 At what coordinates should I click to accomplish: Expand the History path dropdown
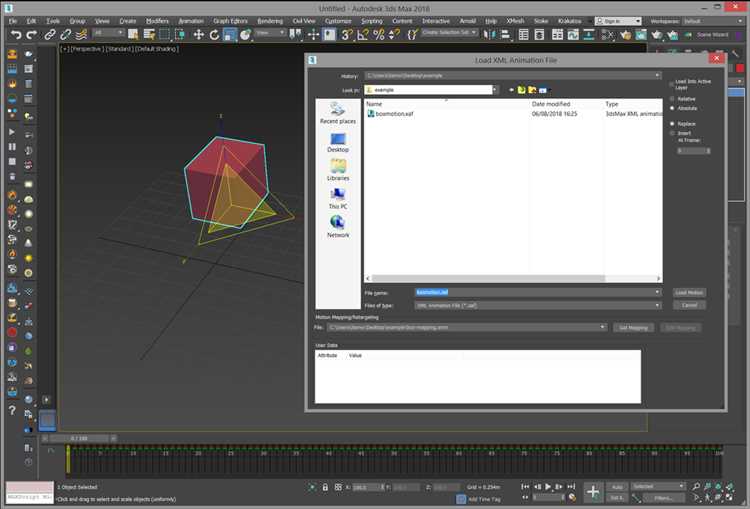(x=657, y=76)
